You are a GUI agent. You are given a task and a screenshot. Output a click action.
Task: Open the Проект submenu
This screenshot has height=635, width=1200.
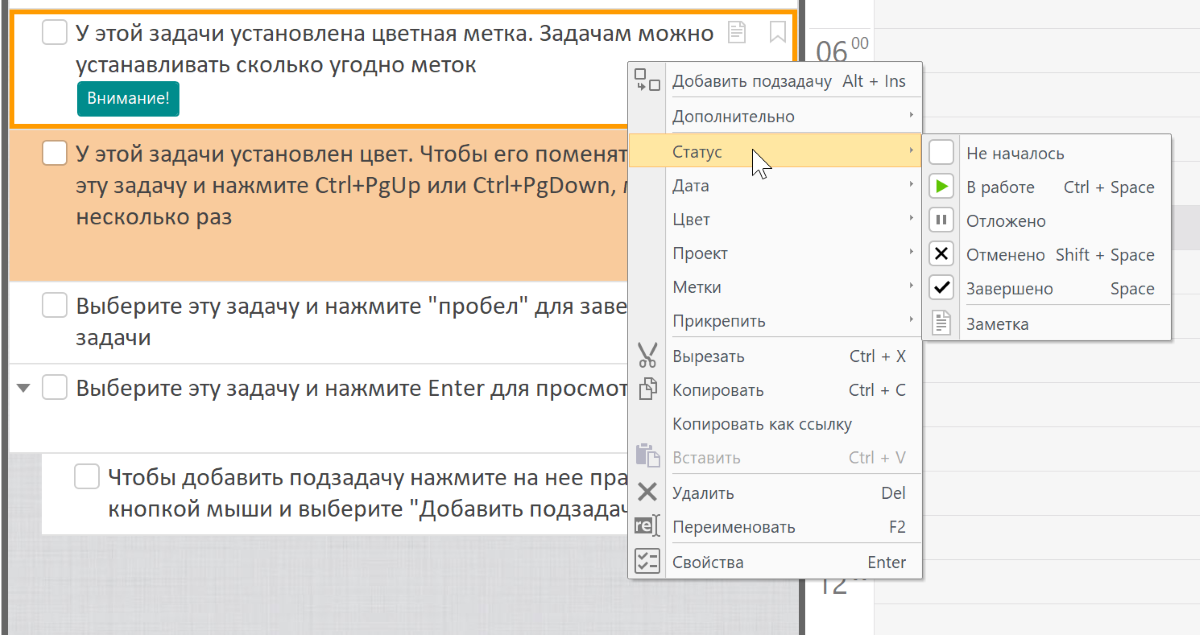pos(775,254)
